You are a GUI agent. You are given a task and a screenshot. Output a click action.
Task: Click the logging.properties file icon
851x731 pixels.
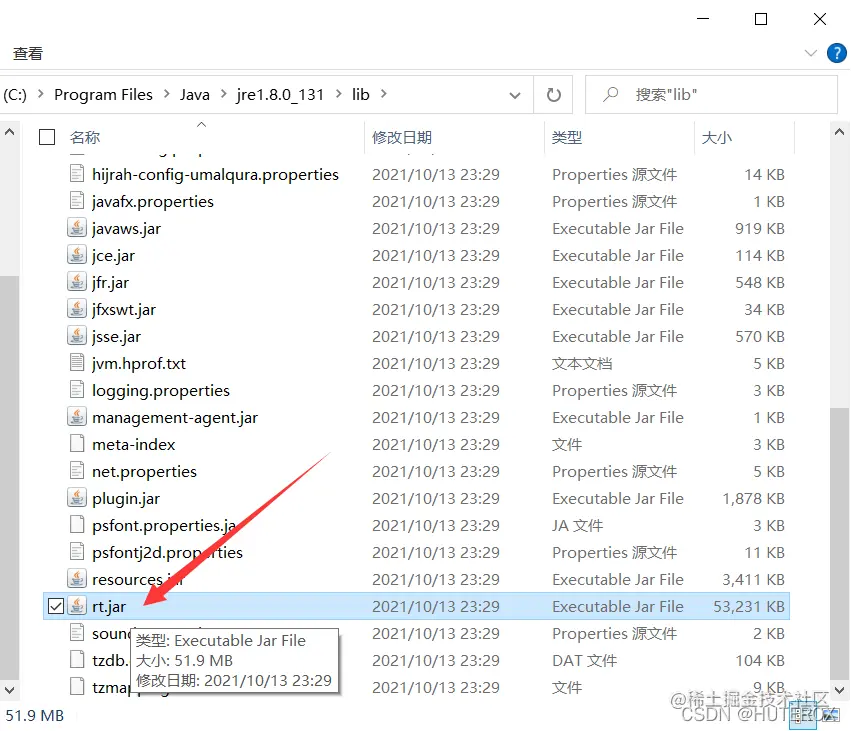tap(77, 390)
